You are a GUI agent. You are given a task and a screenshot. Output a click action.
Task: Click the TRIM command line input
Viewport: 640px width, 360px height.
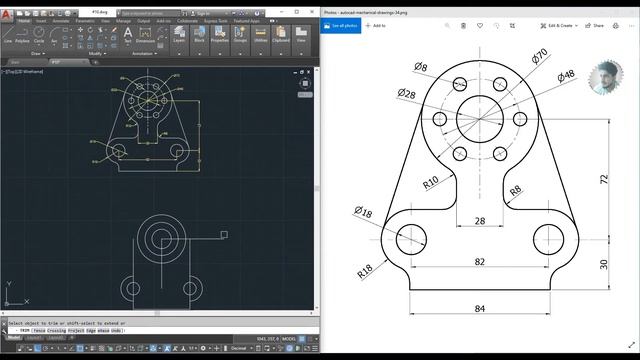(x=163, y=331)
